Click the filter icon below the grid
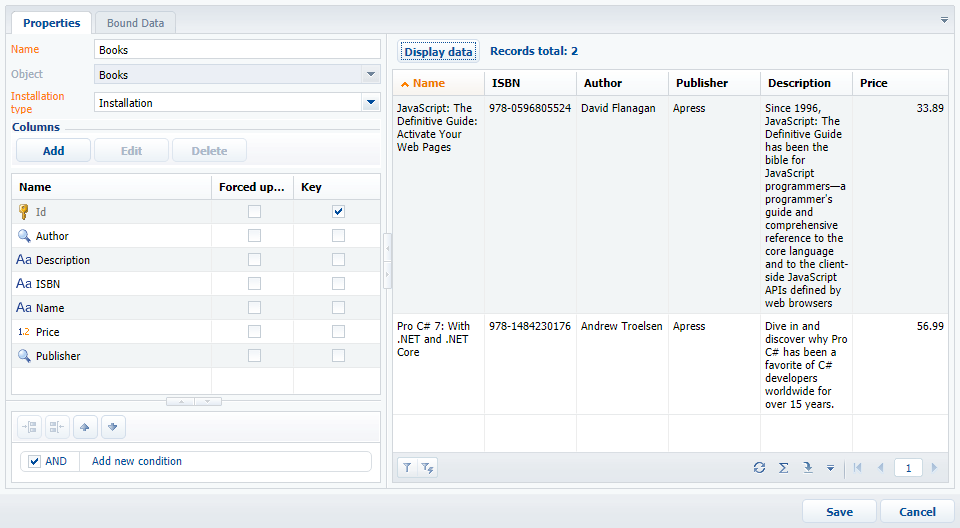The width and height of the screenshot is (960, 528). (x=407, y=467)
